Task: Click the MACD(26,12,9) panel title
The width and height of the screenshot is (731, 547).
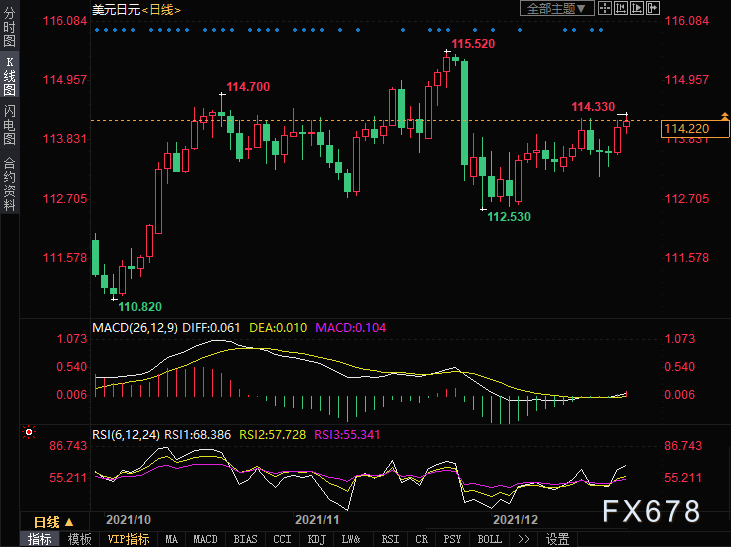Action: click(135, 328)
